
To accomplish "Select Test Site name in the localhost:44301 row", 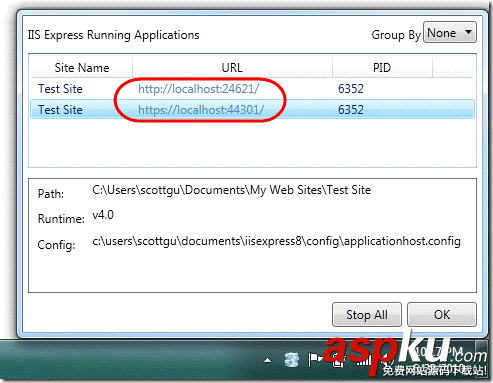I will 60,110.
